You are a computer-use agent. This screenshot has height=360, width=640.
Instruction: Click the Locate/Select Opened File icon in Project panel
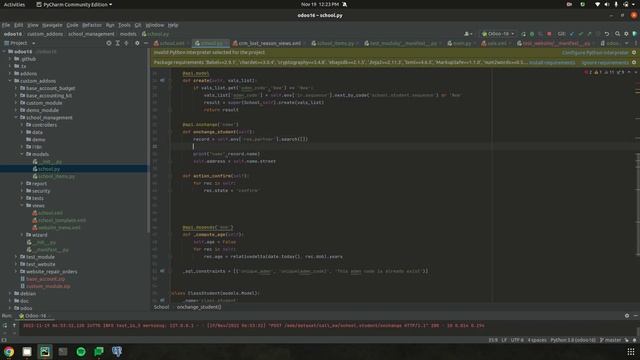pyautogui.click(x=109, y=43)
